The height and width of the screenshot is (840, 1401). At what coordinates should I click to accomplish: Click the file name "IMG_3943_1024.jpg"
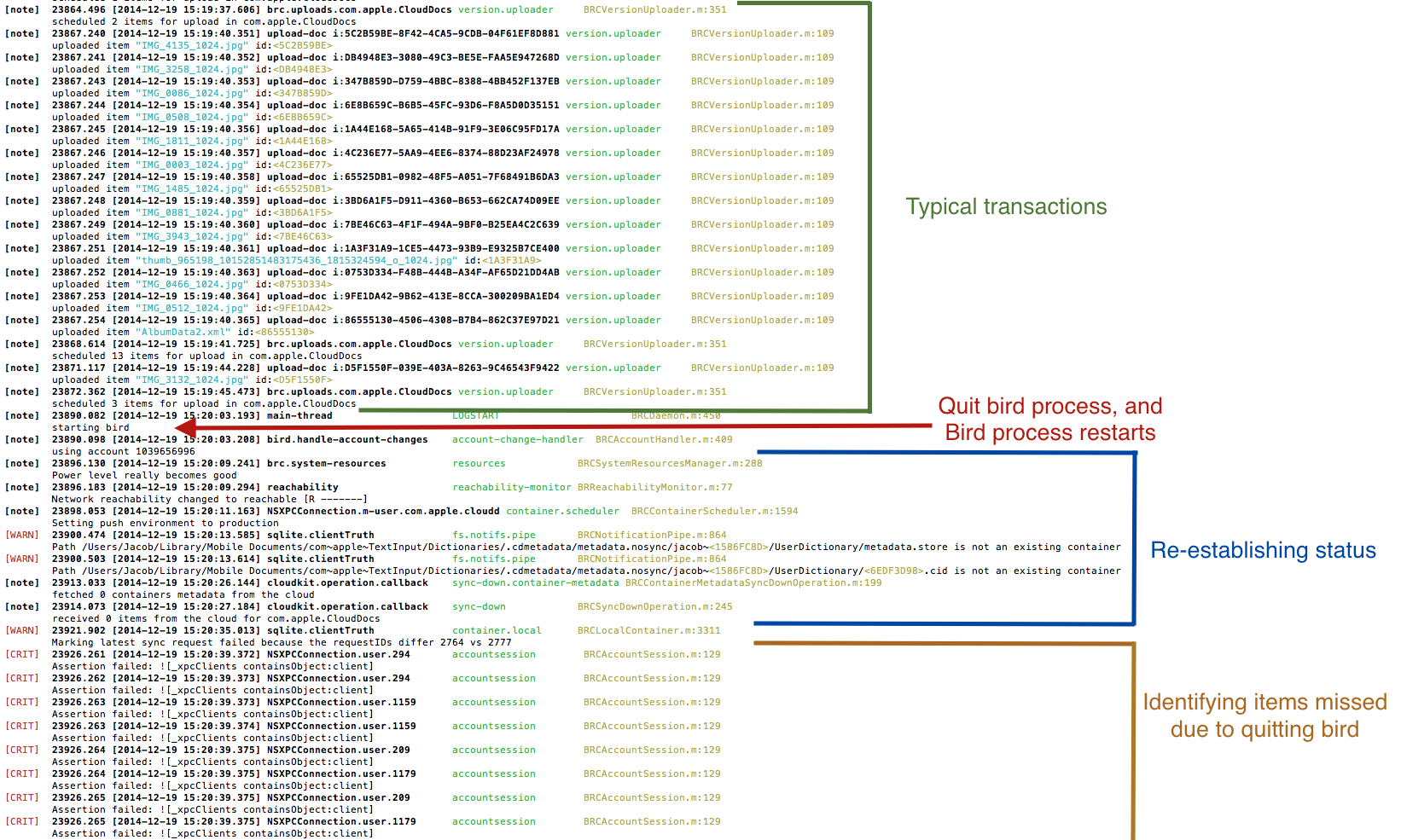tap(192, 237)
